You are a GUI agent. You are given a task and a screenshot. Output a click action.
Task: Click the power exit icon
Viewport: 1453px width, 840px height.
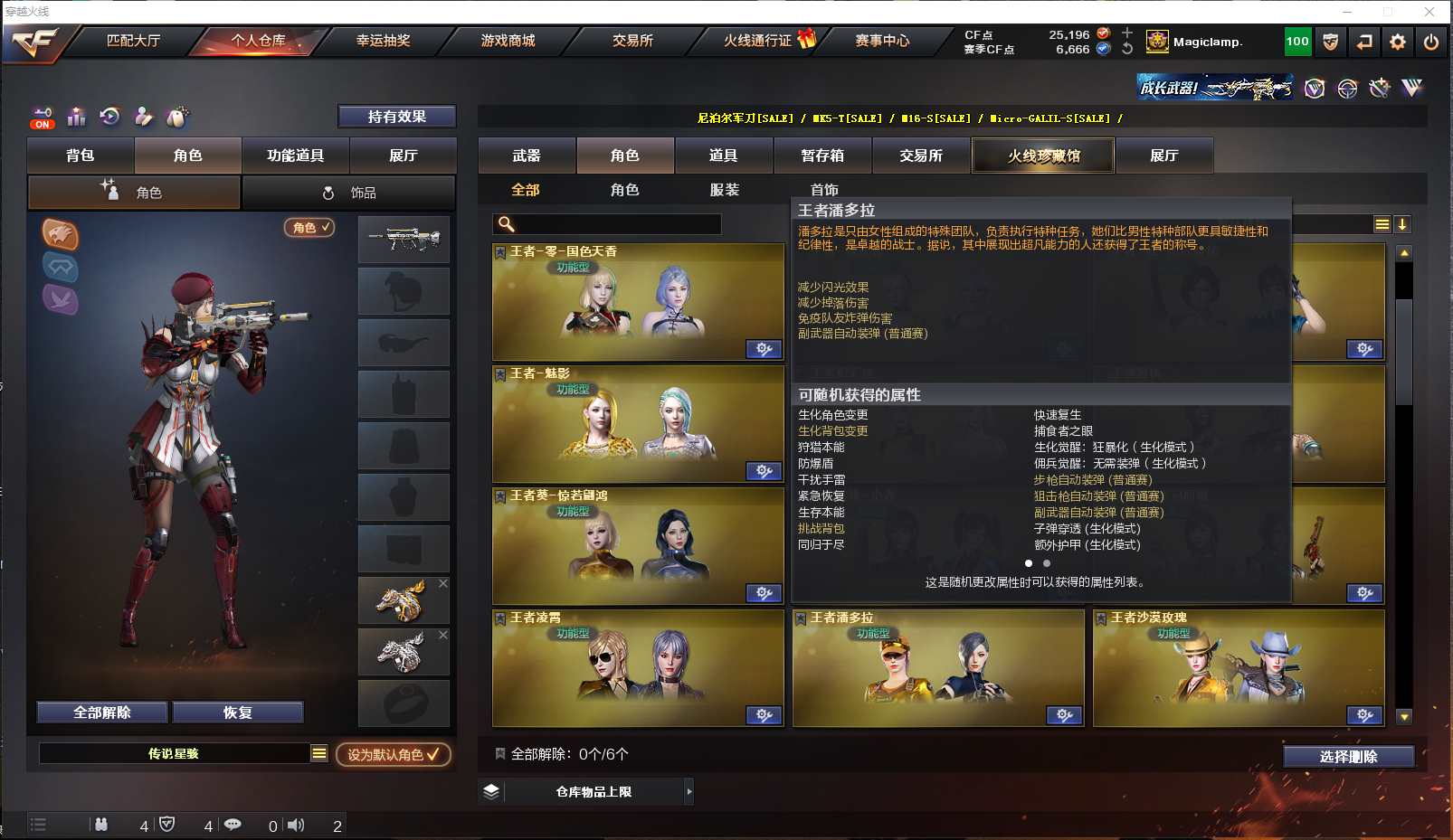1431,42
